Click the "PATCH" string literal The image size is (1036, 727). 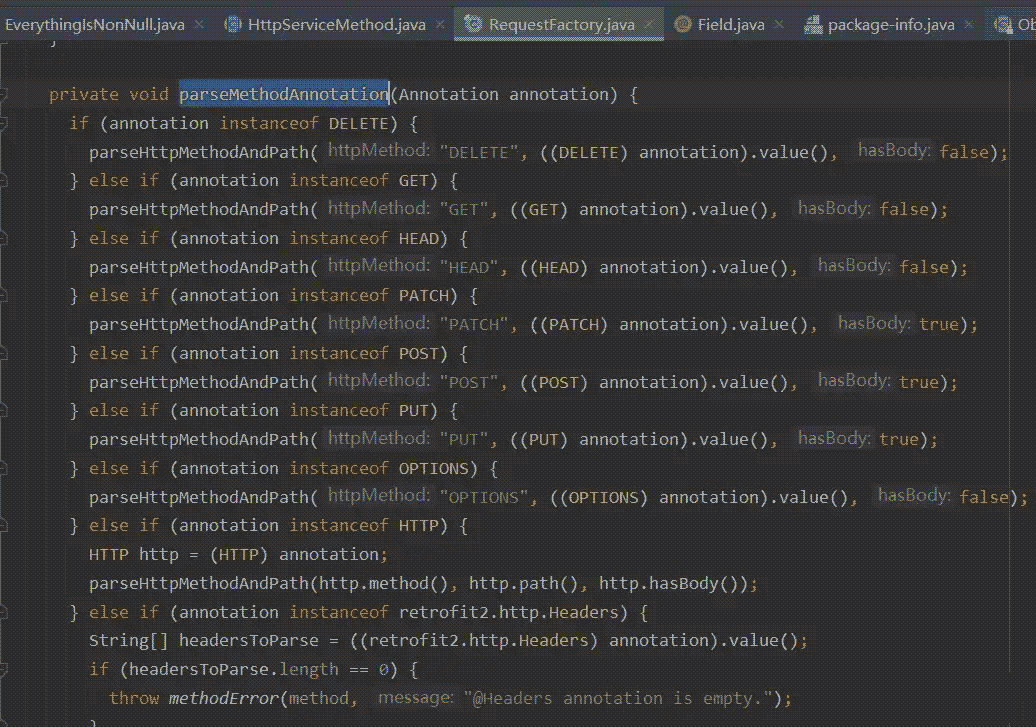[474, 325]
